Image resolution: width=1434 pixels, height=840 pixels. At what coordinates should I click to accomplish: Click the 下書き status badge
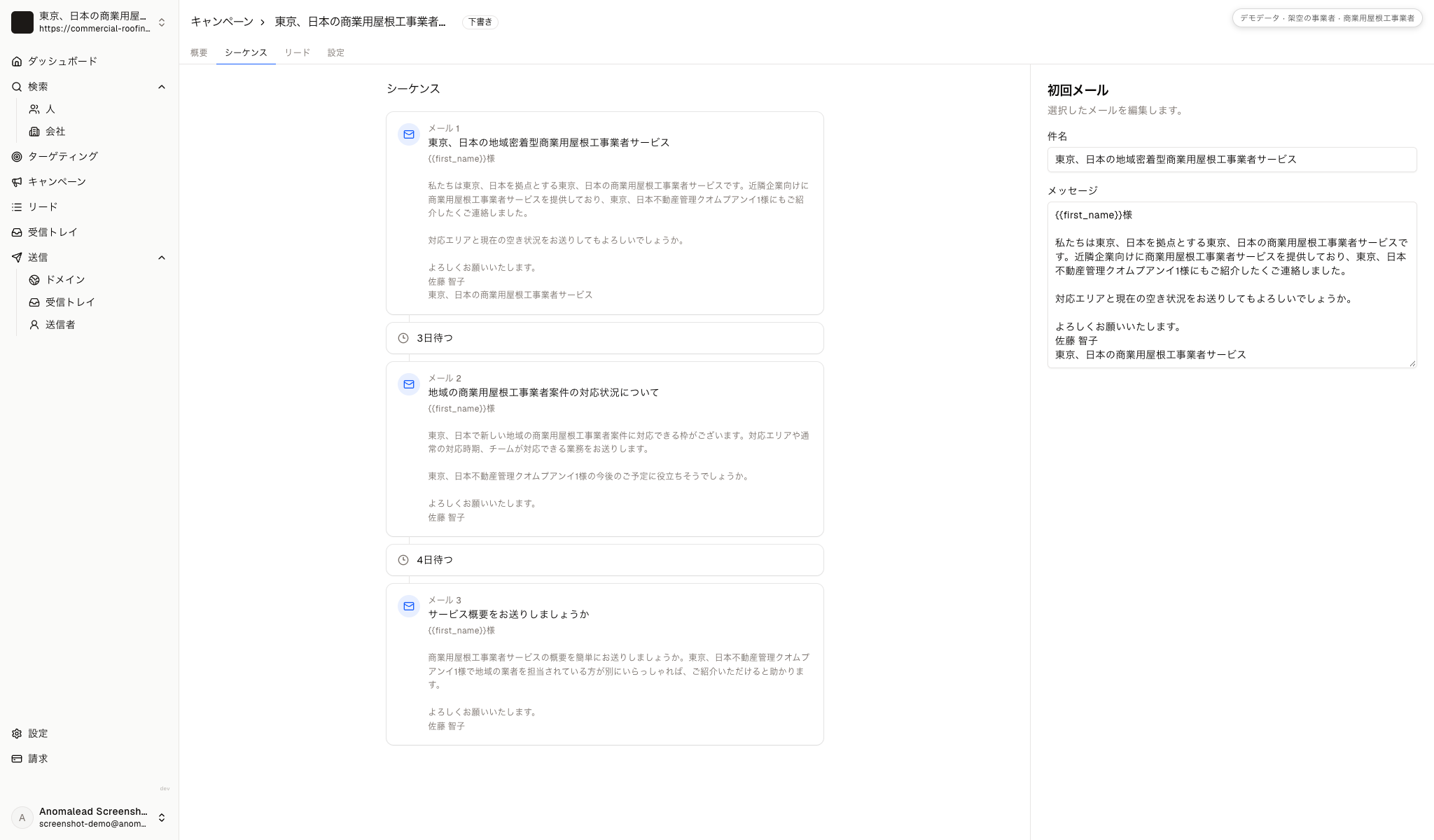click(x=480, y=22)
